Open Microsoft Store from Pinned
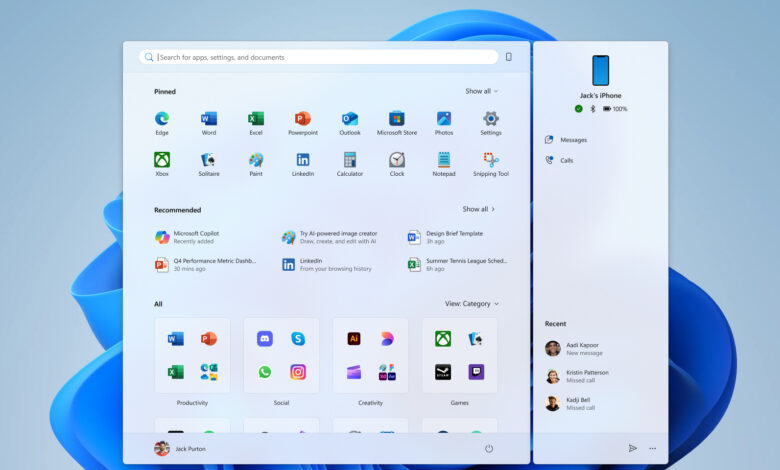 point(397,122)
